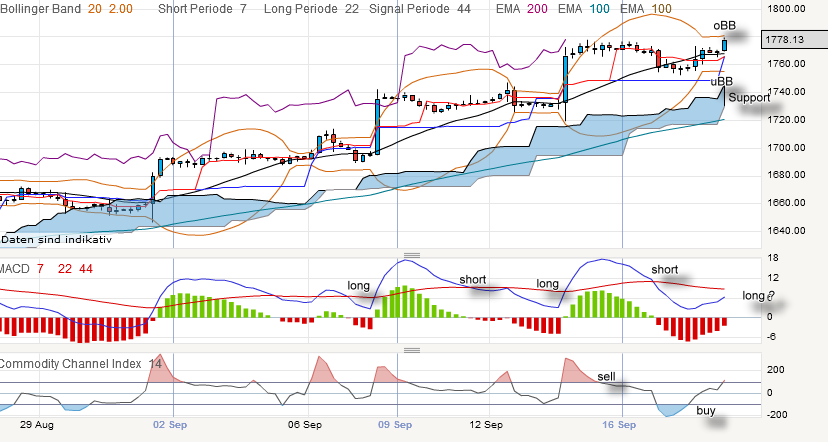Viewport: 828px width, 442px height.
Task: Click the 29 Aug date label
Action: (36, 425)
